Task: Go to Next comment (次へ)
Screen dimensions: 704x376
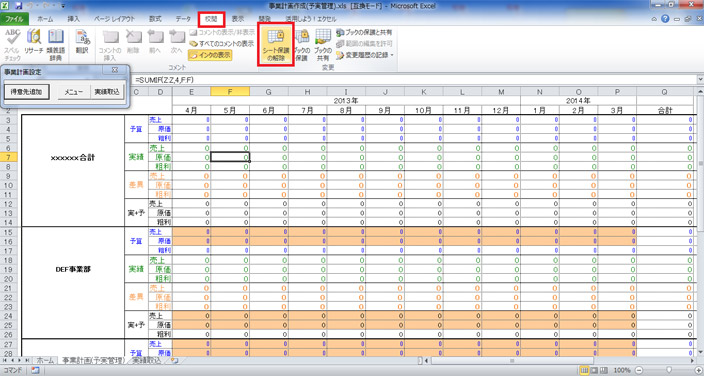Action: tap(176, 43)
